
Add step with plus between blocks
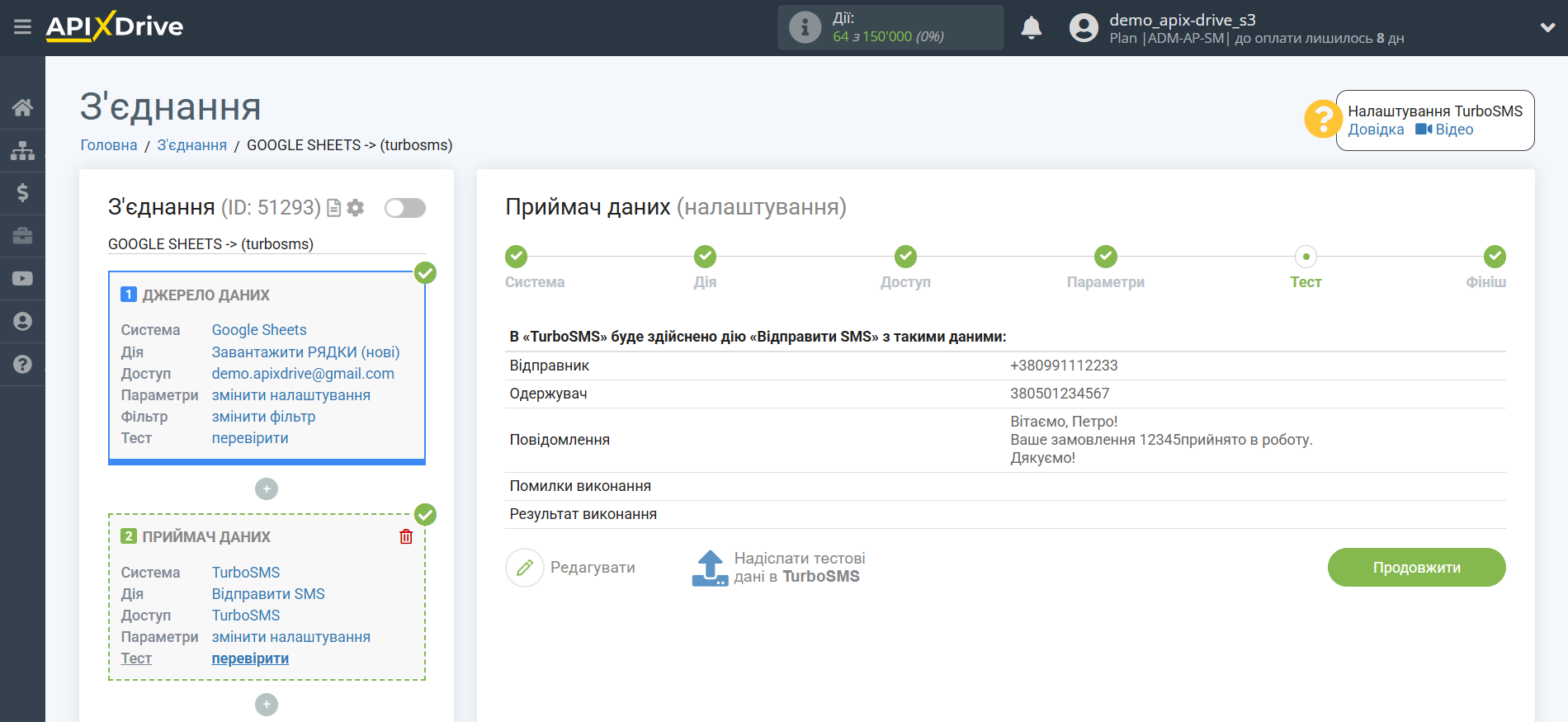pyautogui.click(x=267, y=489)
